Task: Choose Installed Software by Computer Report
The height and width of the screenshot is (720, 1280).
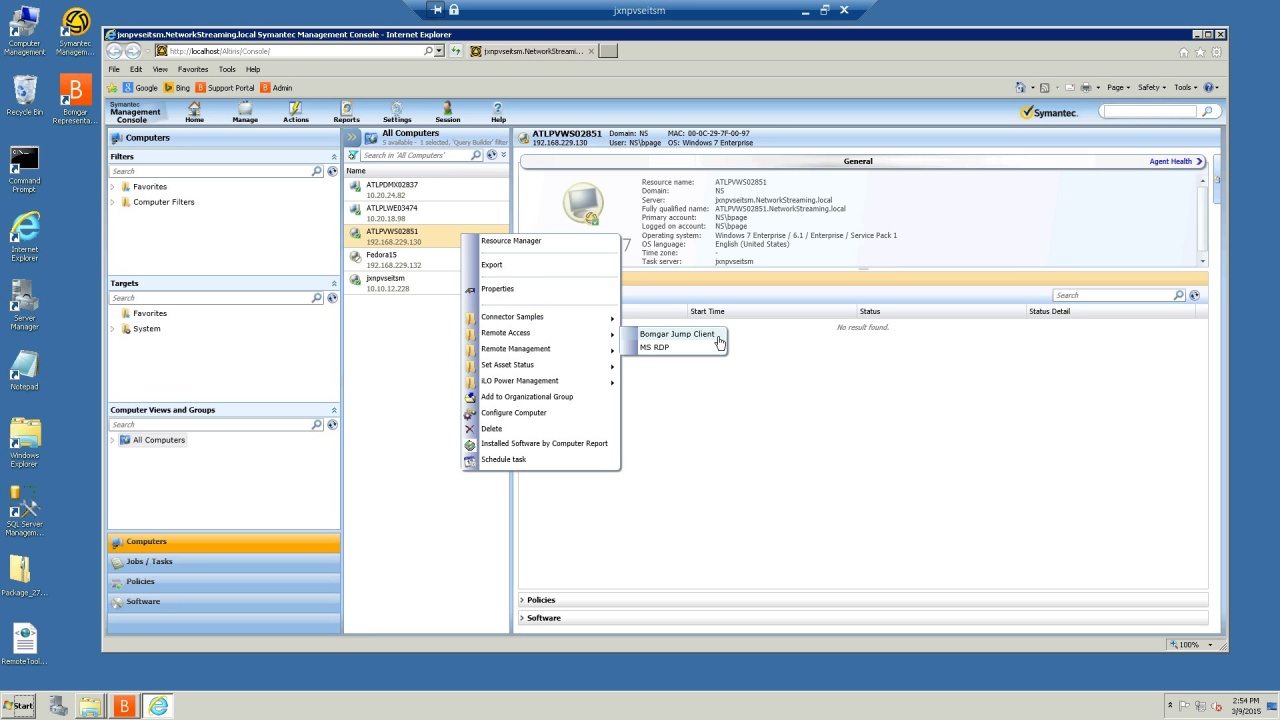Action: click(544, 444)
